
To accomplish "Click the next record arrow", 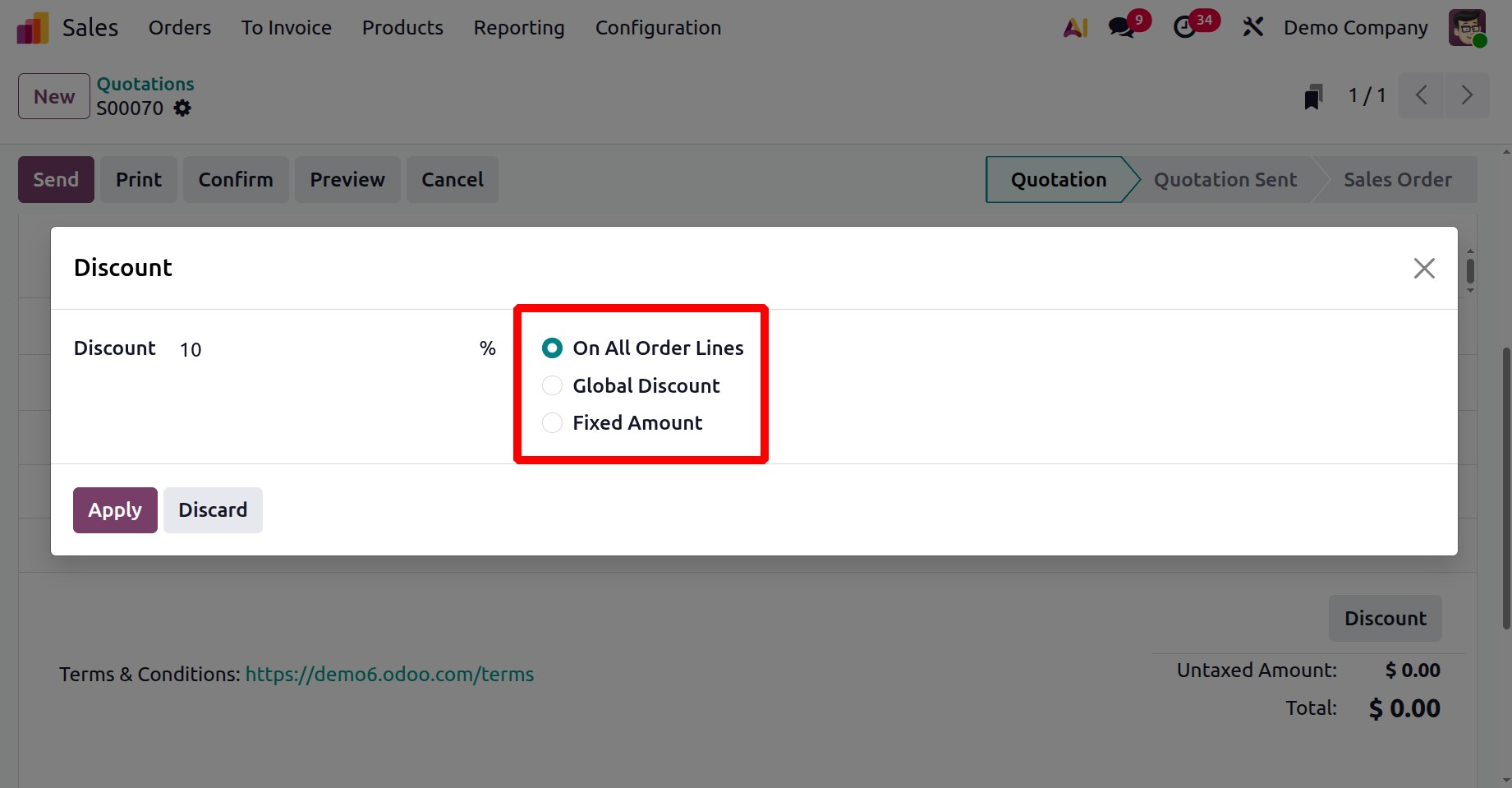I will [x=1468, y=95].
